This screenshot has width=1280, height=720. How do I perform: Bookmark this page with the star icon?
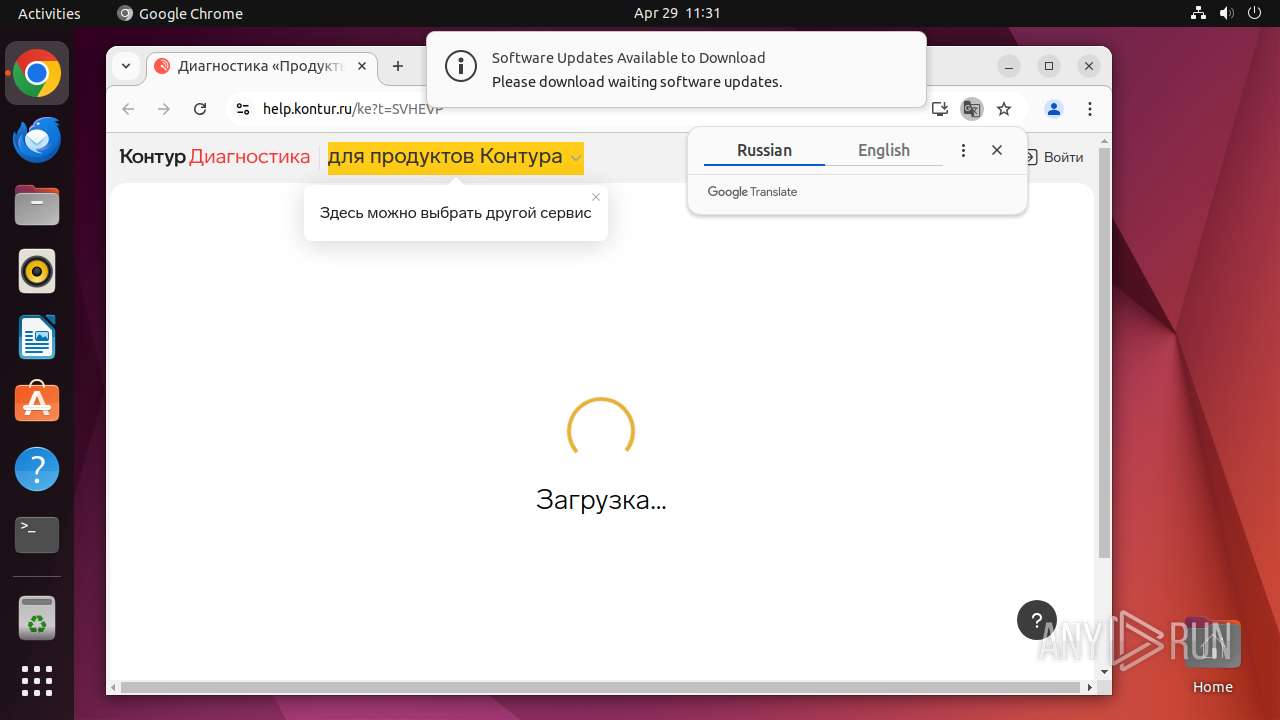pyautogui.click(x=1004, y=109)
